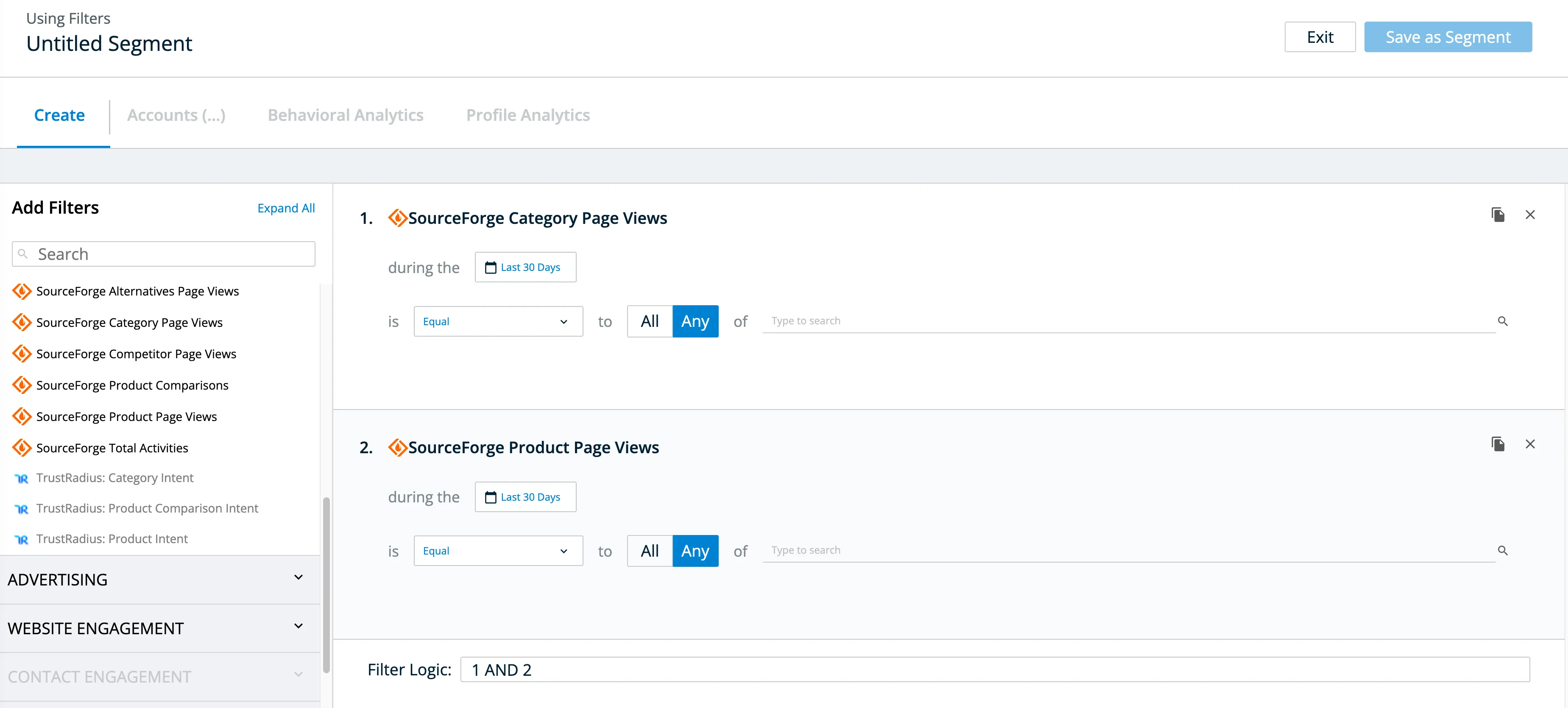
Task: Click the Add Filters search field
Action: [x=164, y=254]
